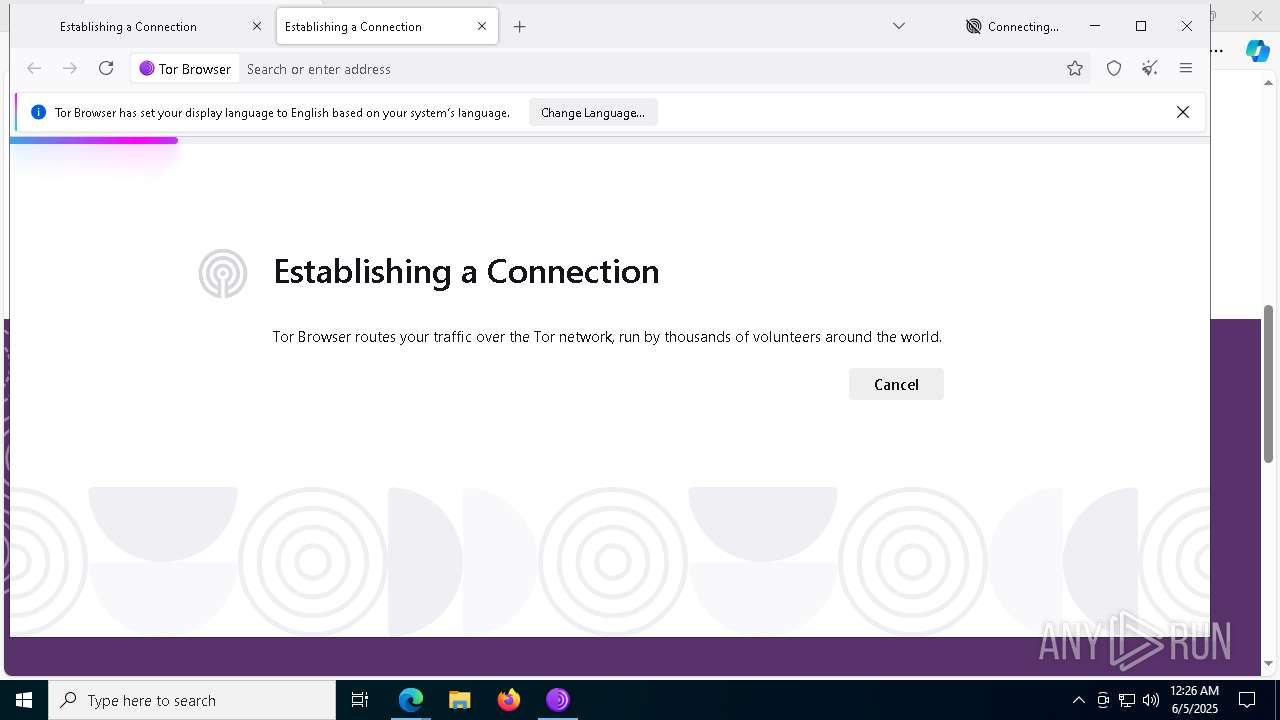This screenshot has width=1280, height=720.
Task: Open the volume control icon
Action: tap(1151, 700)
